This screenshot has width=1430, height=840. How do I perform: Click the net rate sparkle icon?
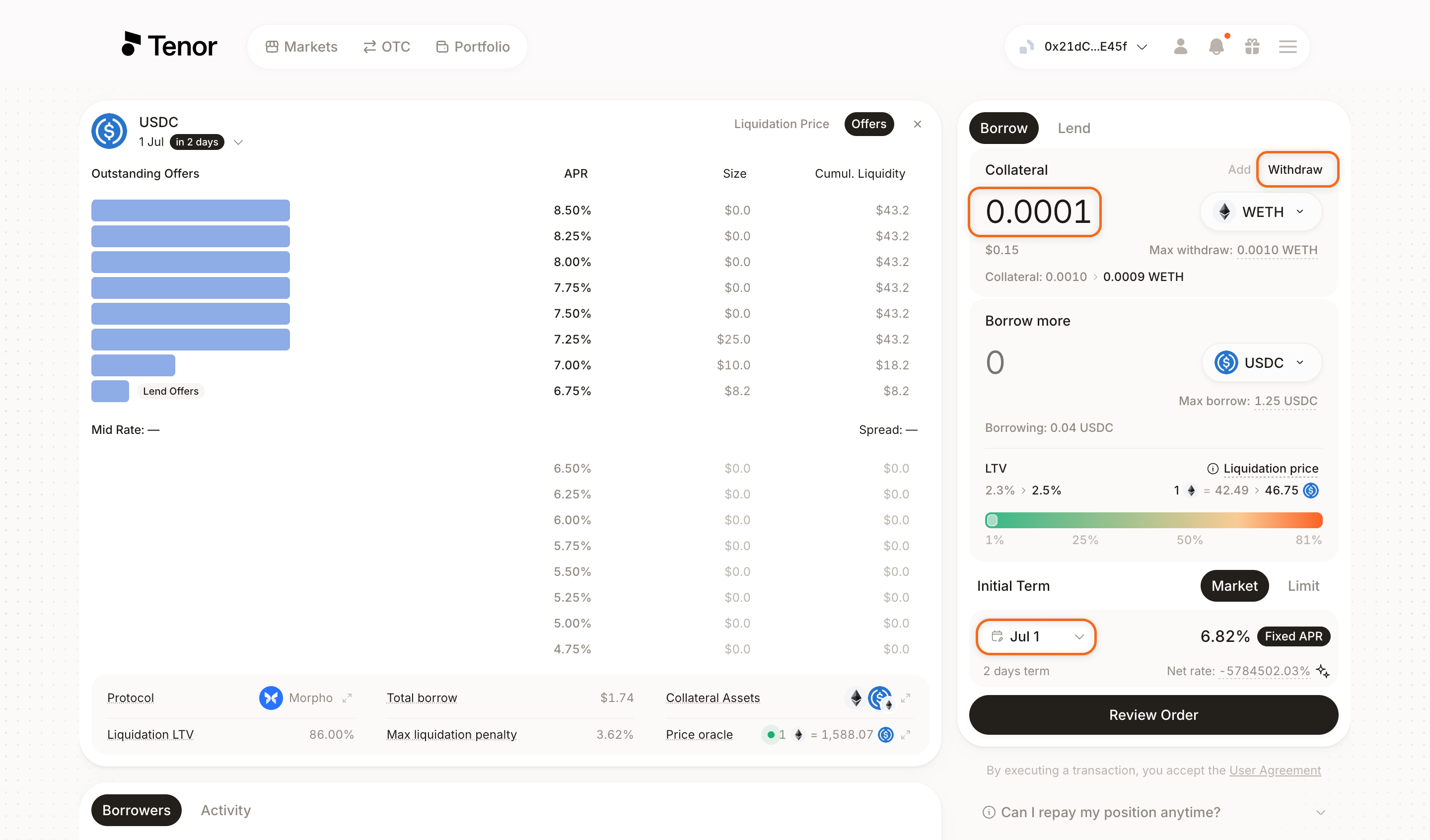pos(1323,671)
